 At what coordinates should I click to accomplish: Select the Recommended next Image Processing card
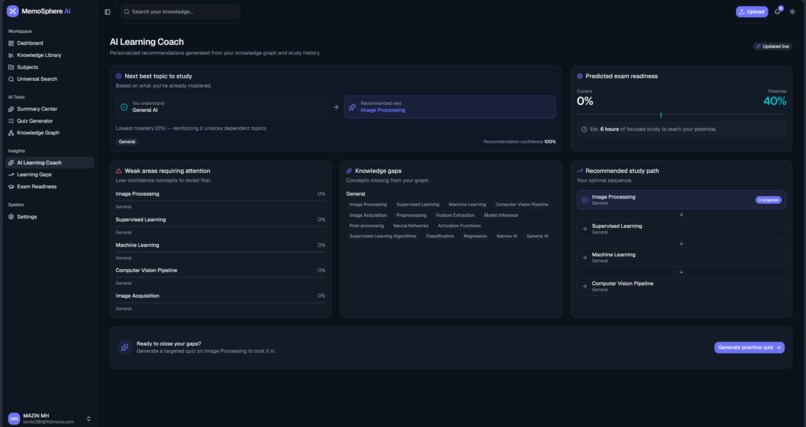[x=450, y=107]
